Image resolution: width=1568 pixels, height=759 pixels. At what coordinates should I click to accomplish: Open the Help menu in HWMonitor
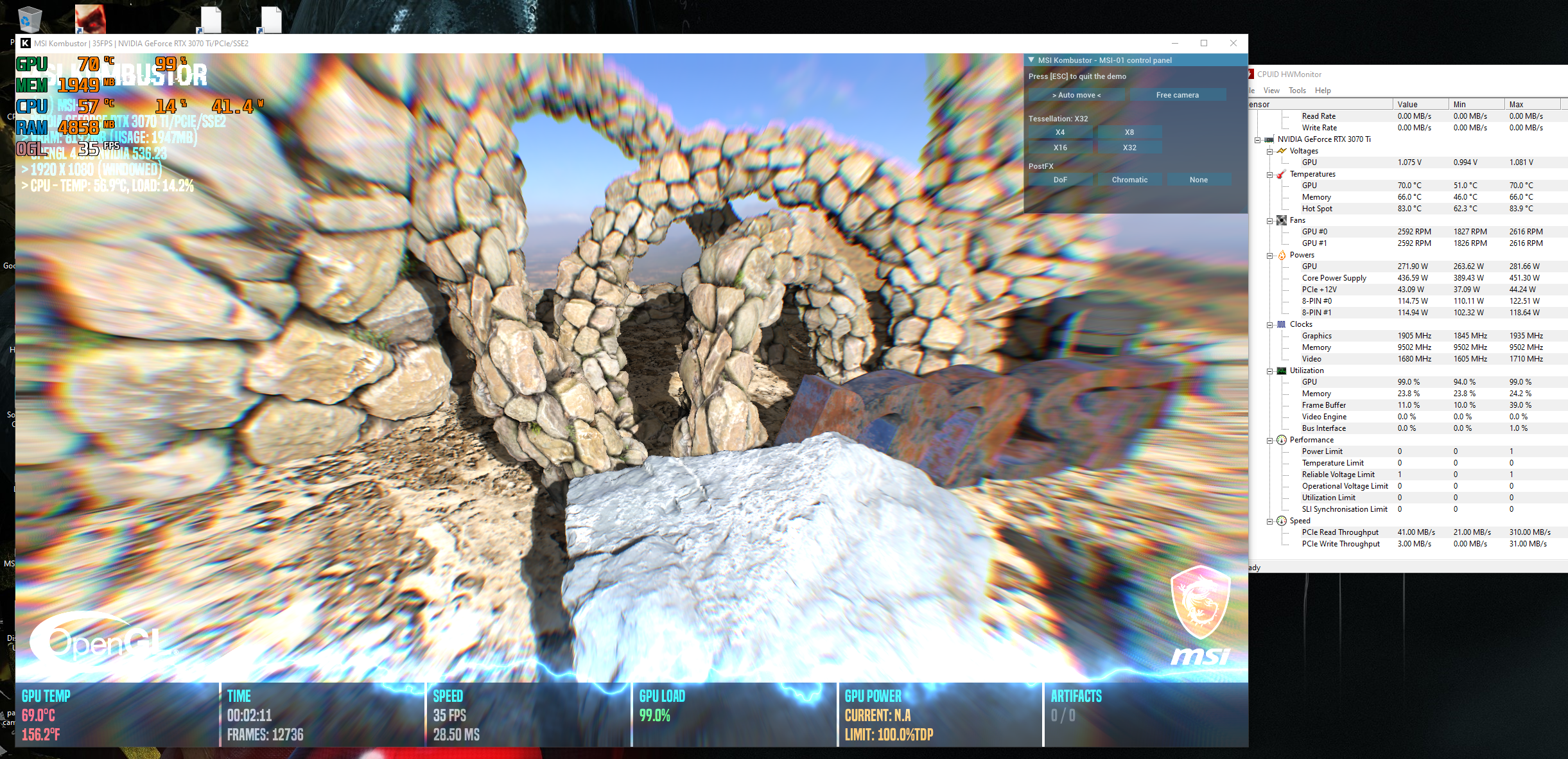tap(1323, 91)
